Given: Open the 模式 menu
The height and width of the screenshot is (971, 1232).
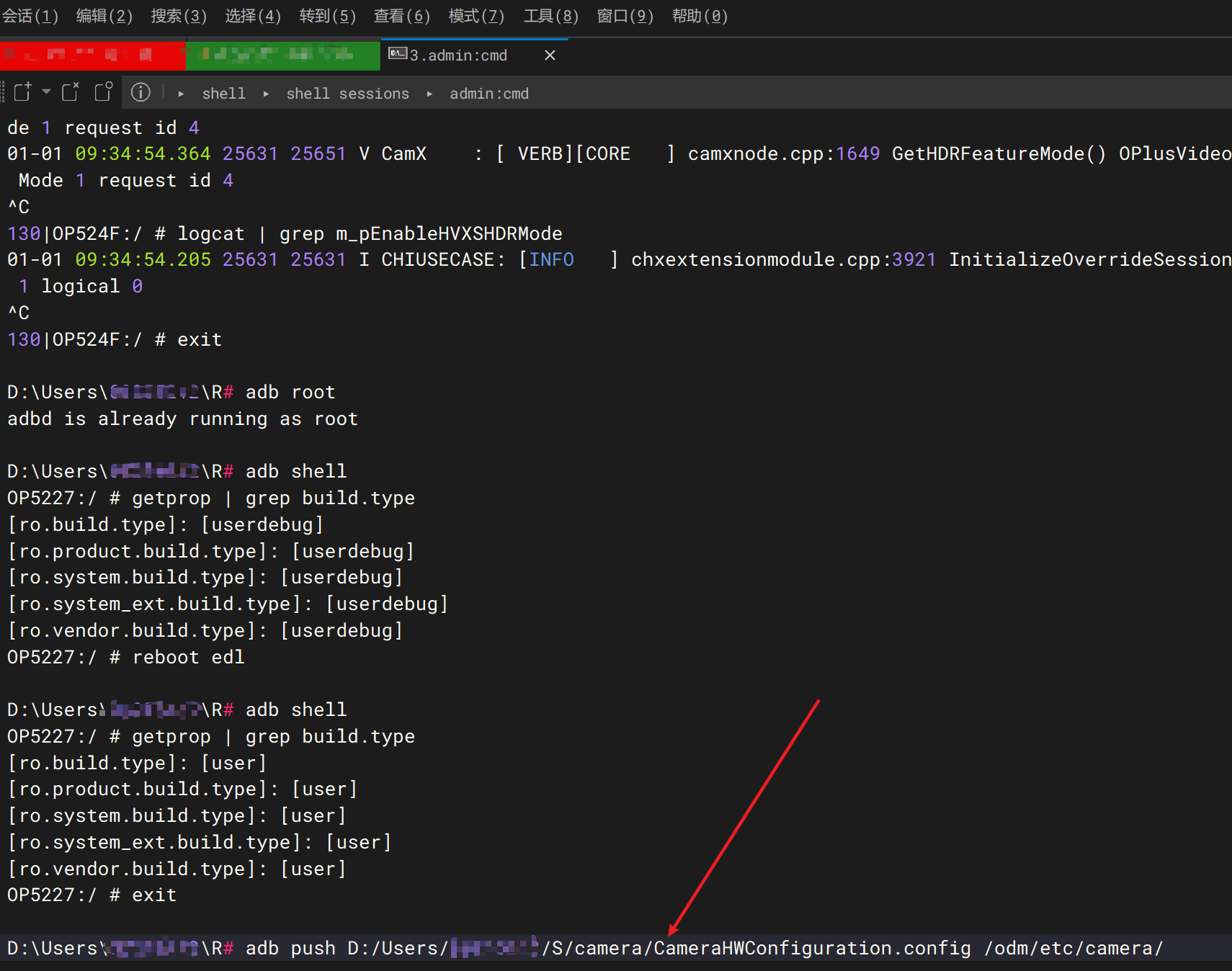Looking at the screenshot, I should click(475, 16).
